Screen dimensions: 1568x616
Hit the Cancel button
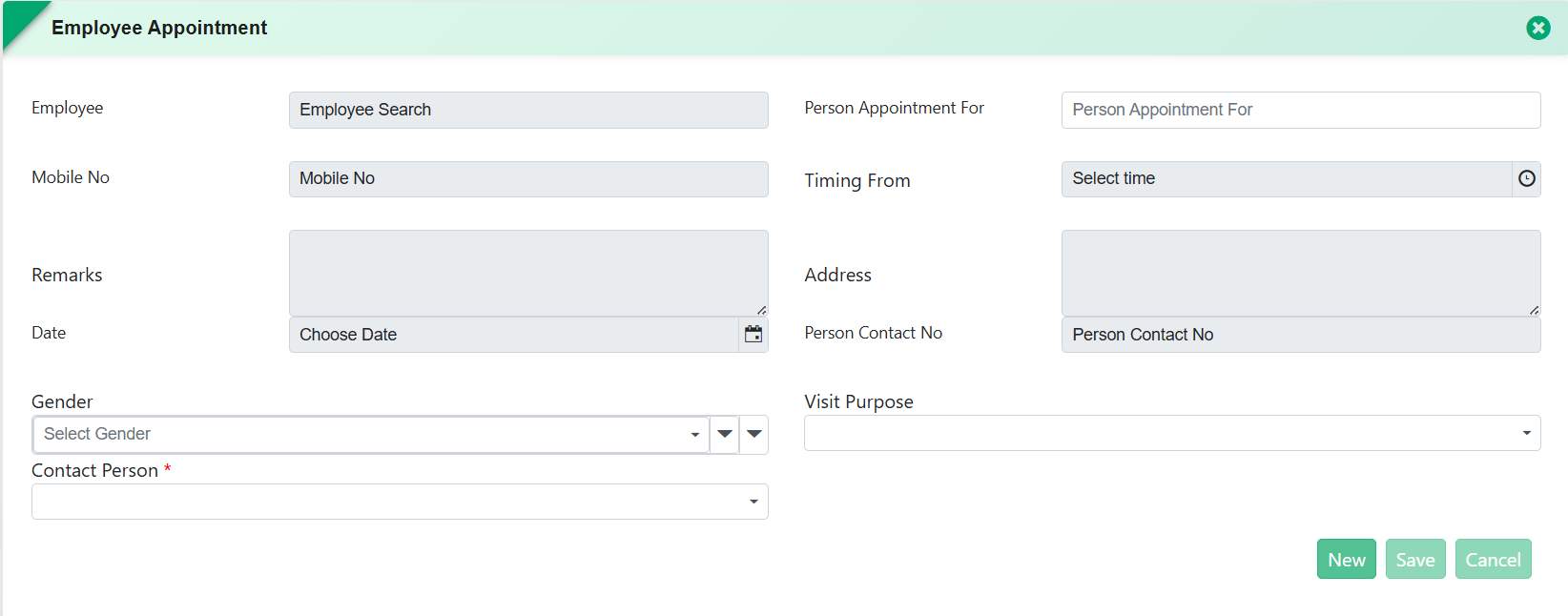pyautogui.click(x=1493, y=560)
